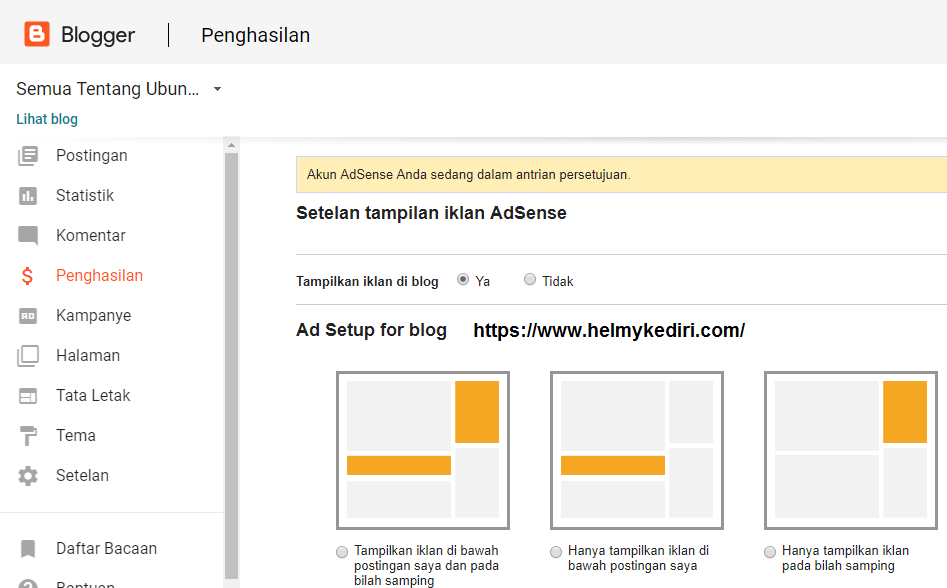Click the Penghasilan dollar sign icon
The width and height of the screenshot is (947, 588).
coord(27,276)
